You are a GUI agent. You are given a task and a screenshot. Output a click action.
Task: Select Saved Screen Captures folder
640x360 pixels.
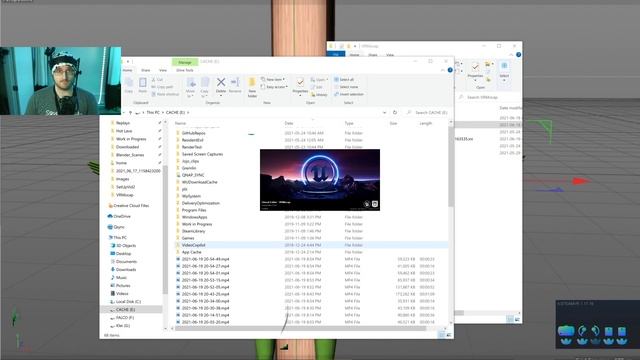202,154
